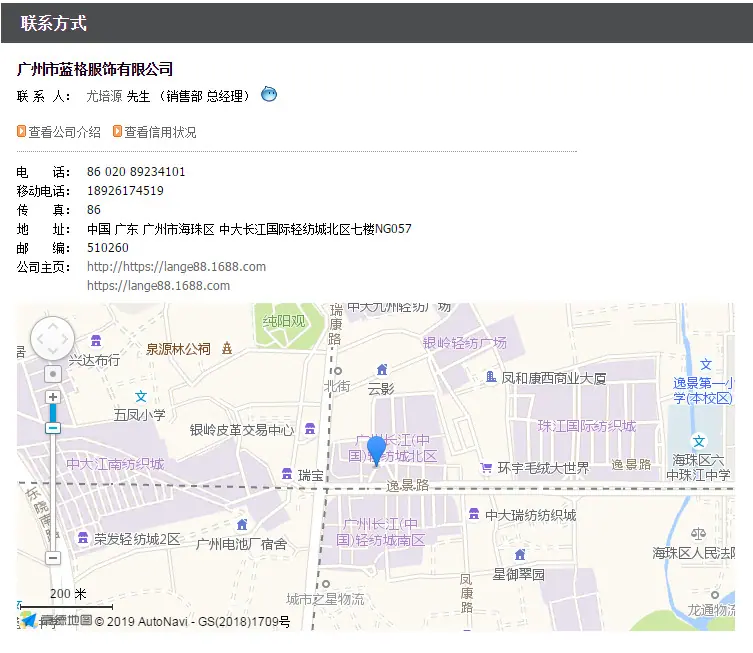Click the contact name 尤培源
The image size is (753, 653).
(x=104, y=97)
